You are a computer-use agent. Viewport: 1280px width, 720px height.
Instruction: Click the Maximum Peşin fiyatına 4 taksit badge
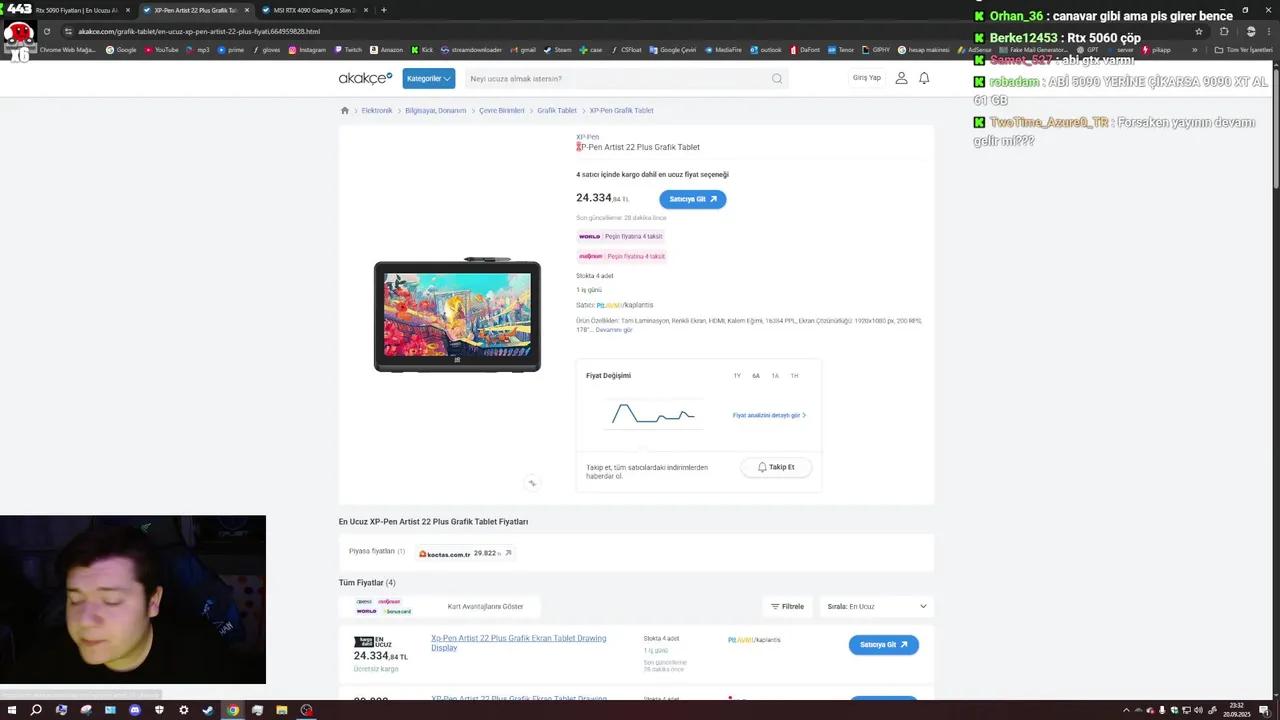pos(622,256)
